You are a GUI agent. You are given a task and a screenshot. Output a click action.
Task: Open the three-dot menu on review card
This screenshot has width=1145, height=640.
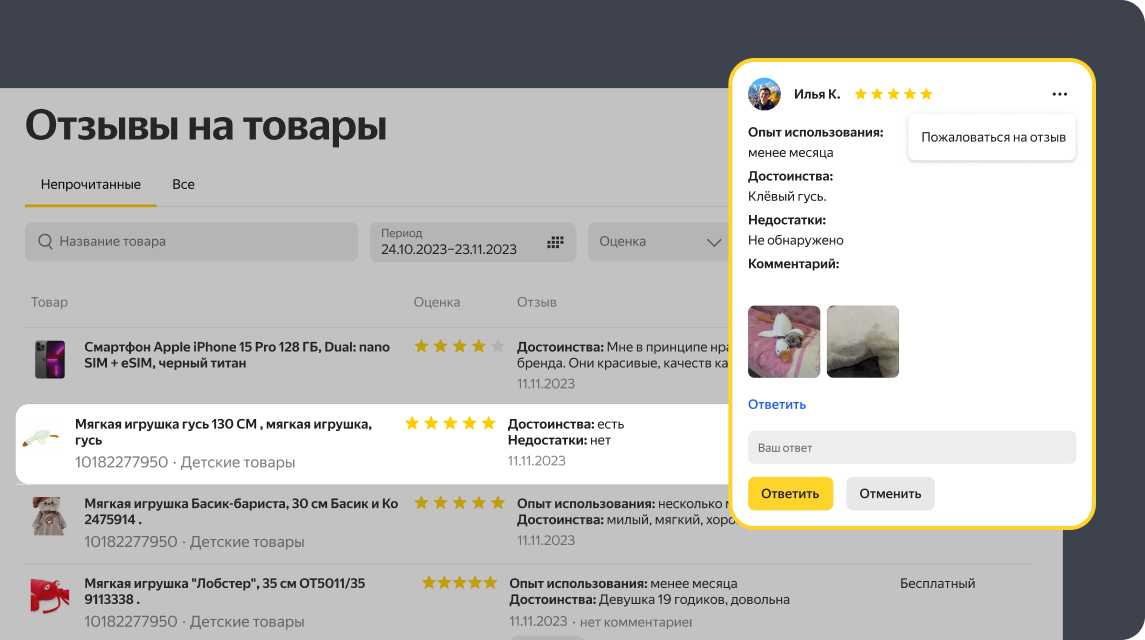point(1060,94)
